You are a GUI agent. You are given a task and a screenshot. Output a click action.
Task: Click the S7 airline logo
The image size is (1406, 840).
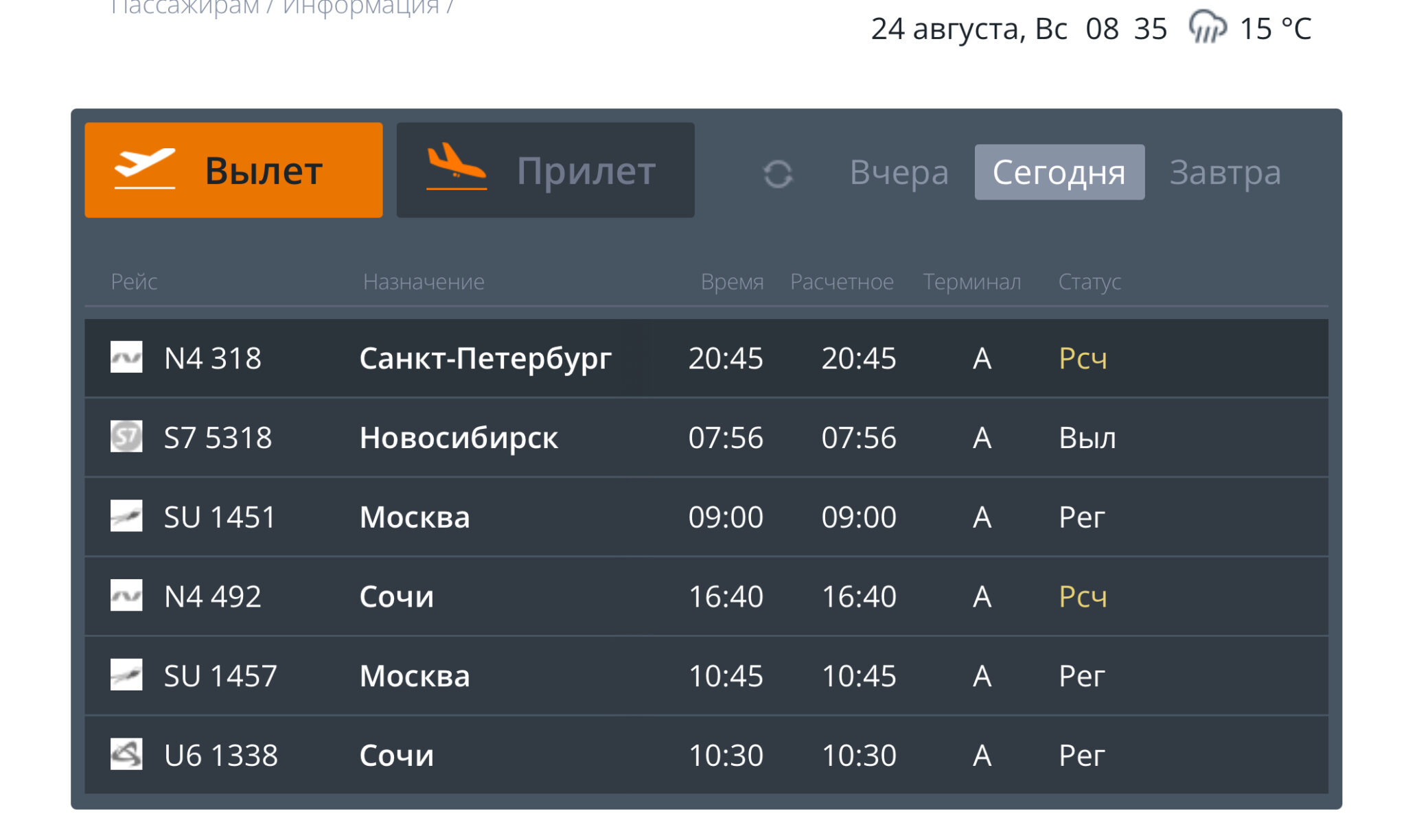pyautogui.click(x=126, y=437)
